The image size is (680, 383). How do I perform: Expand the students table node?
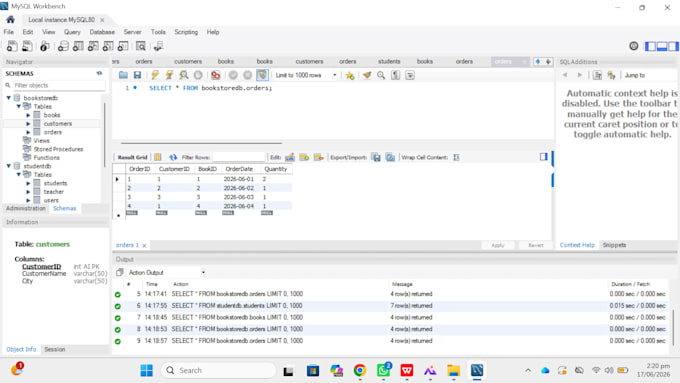click(x=28, y=183)
